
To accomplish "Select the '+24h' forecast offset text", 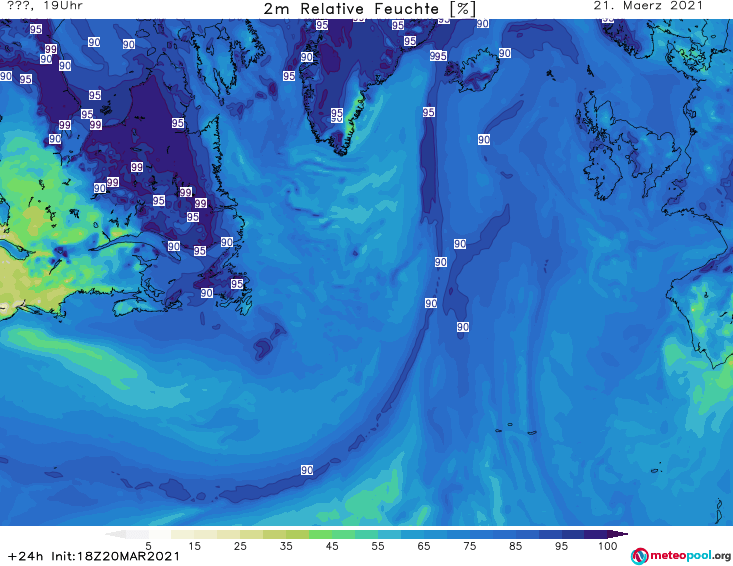I will pos(26,556).
